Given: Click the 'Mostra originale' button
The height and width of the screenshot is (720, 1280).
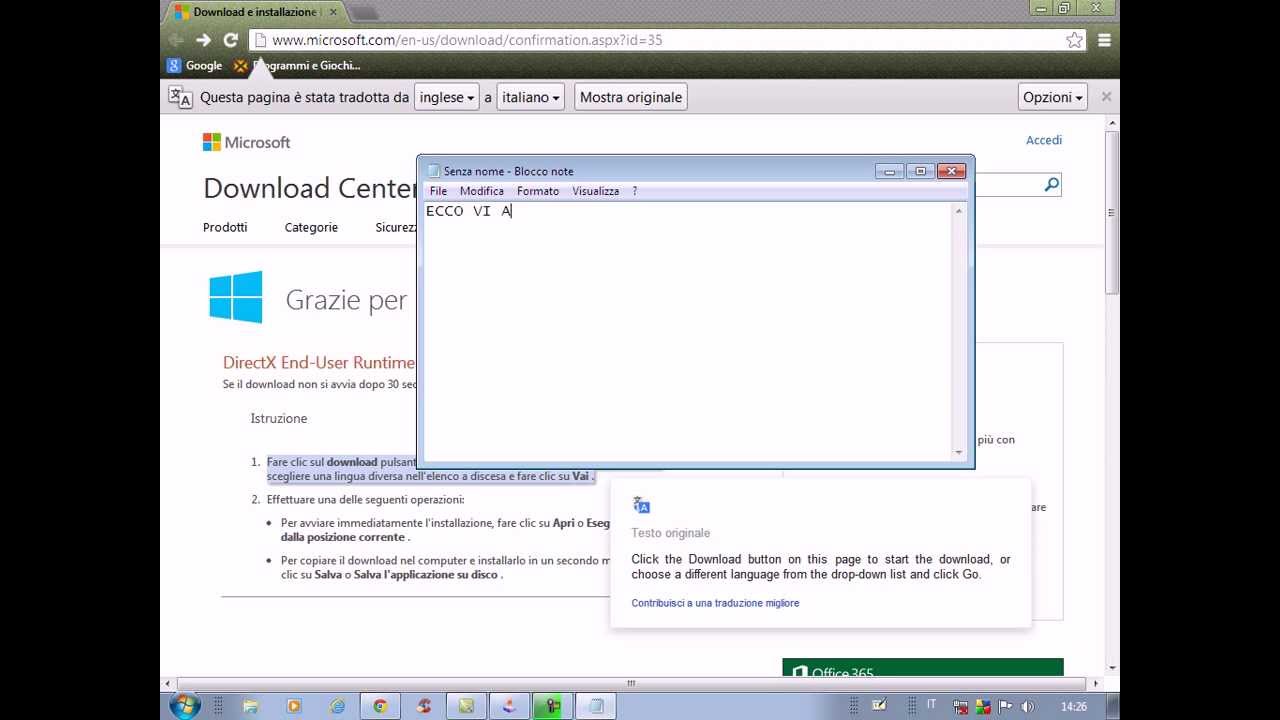Looking at the screenshot, I should pos(630,97).
